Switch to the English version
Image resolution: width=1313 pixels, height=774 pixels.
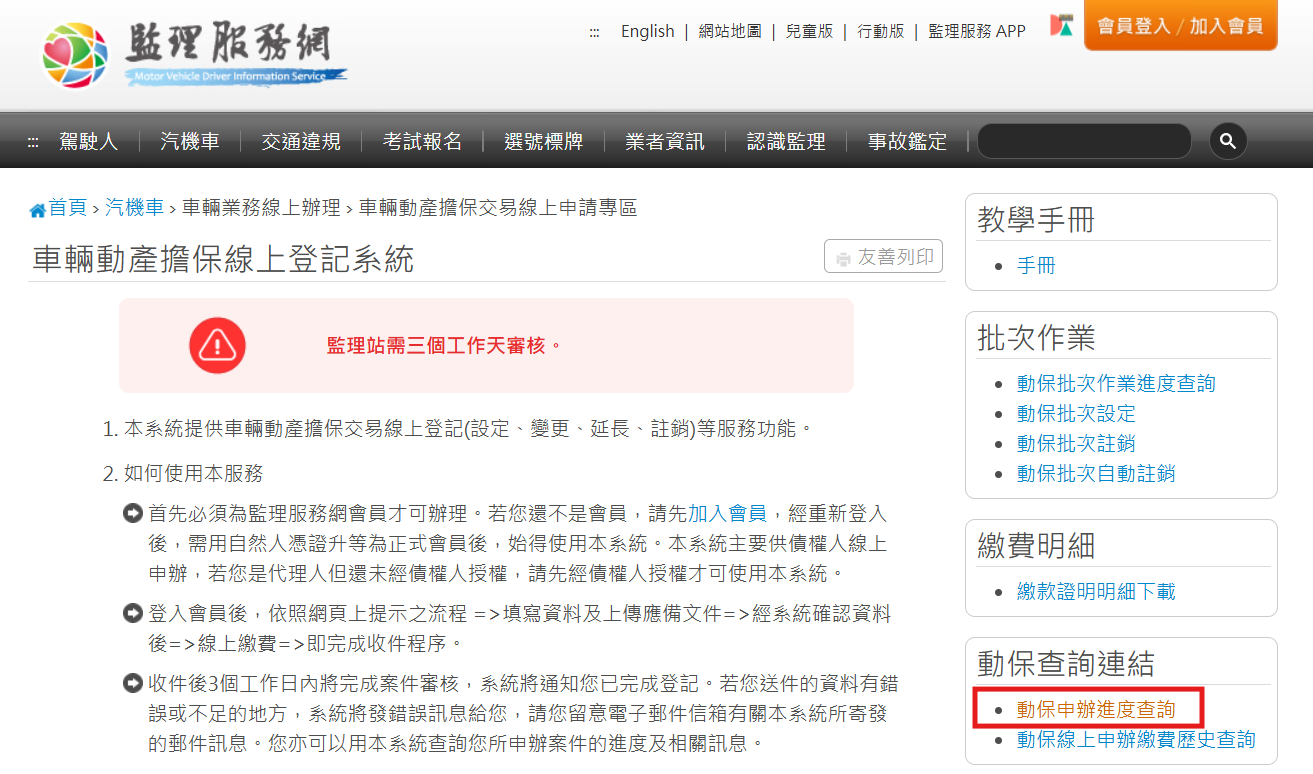click(x=647, y=31)
